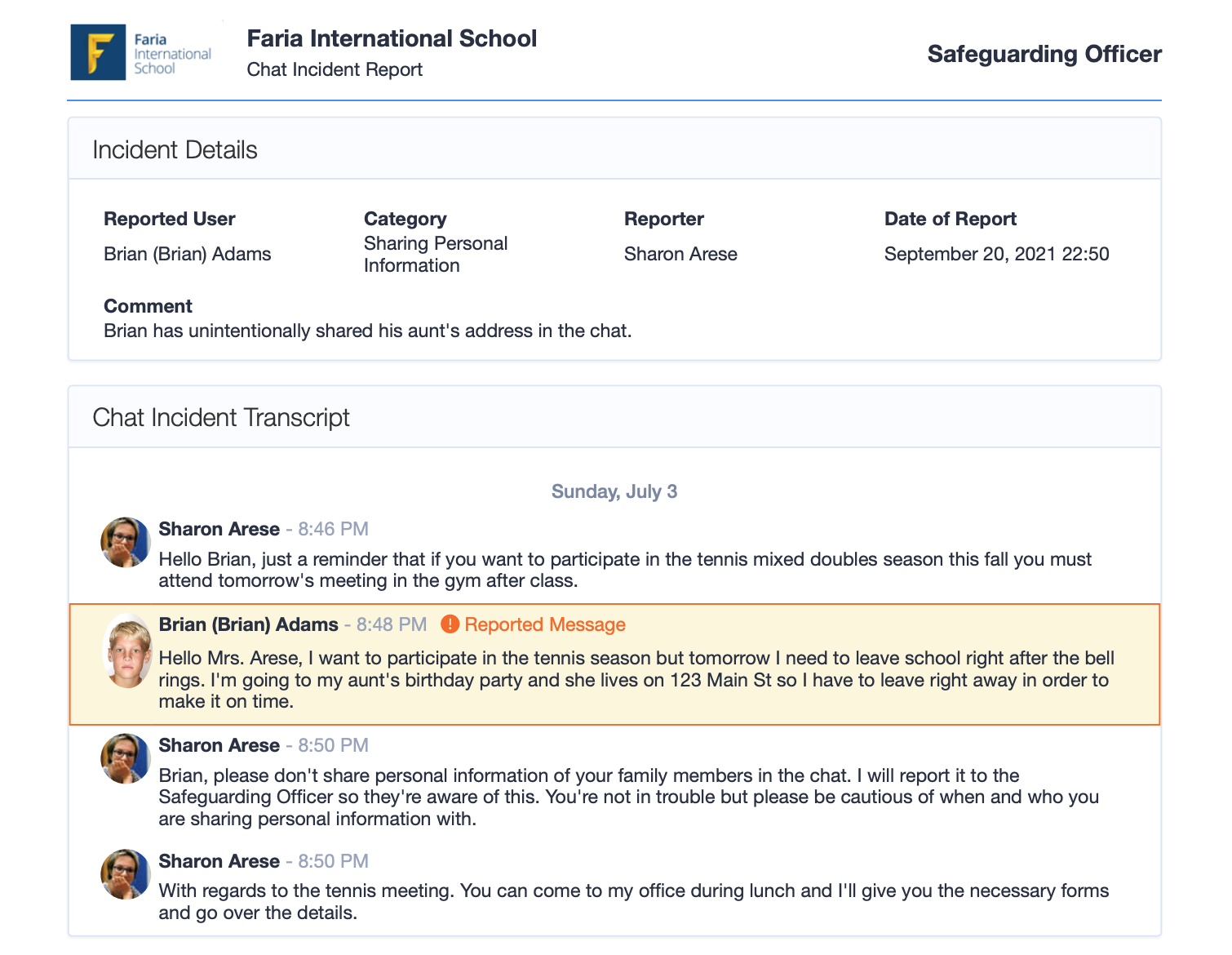The height and width of the screenshot is (955, 1232).
Task: Select the reported user name under Reported User
Action: point(187,254)
